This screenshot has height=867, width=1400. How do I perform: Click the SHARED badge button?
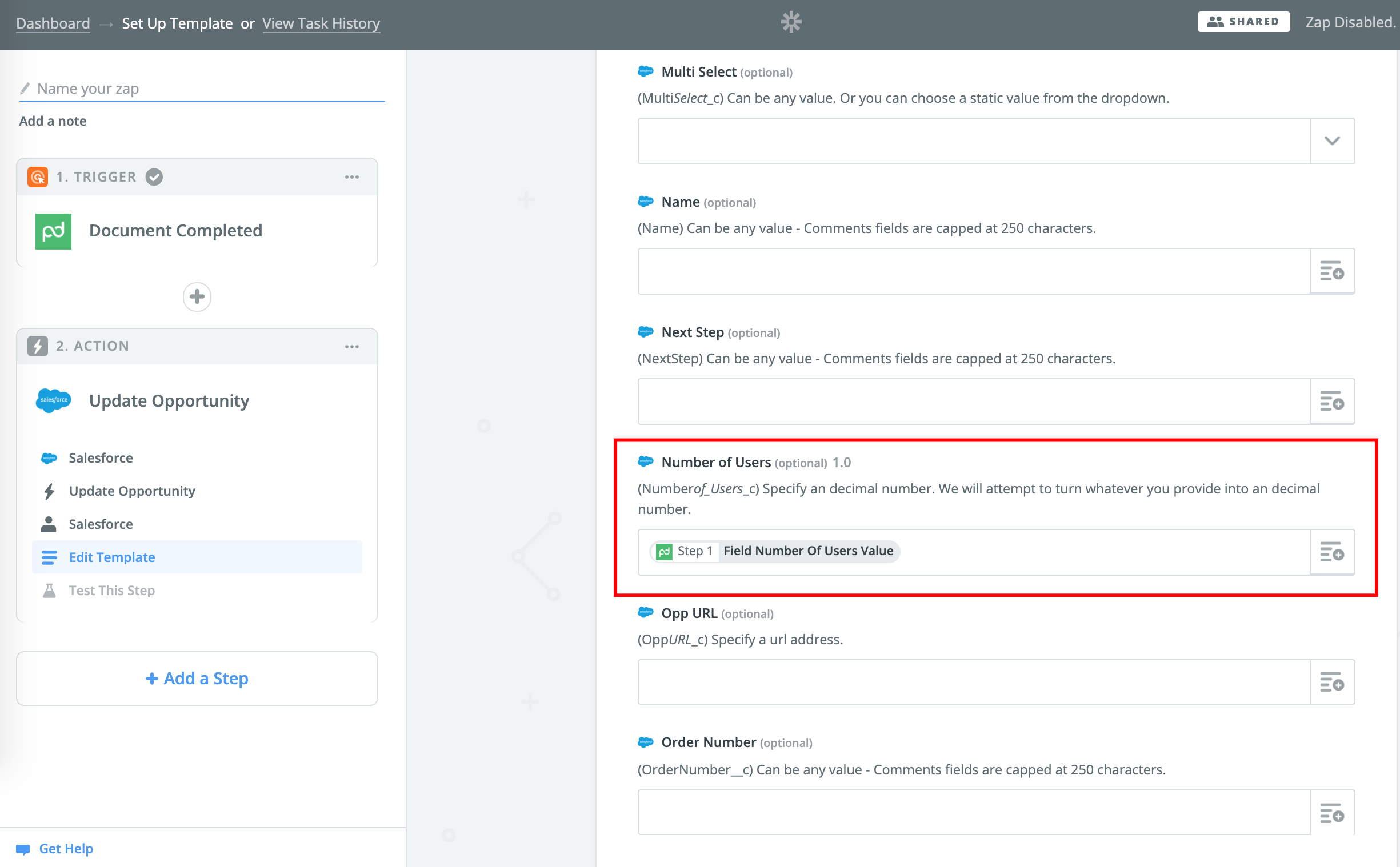pyautogui.click(x=1243, y=22)
